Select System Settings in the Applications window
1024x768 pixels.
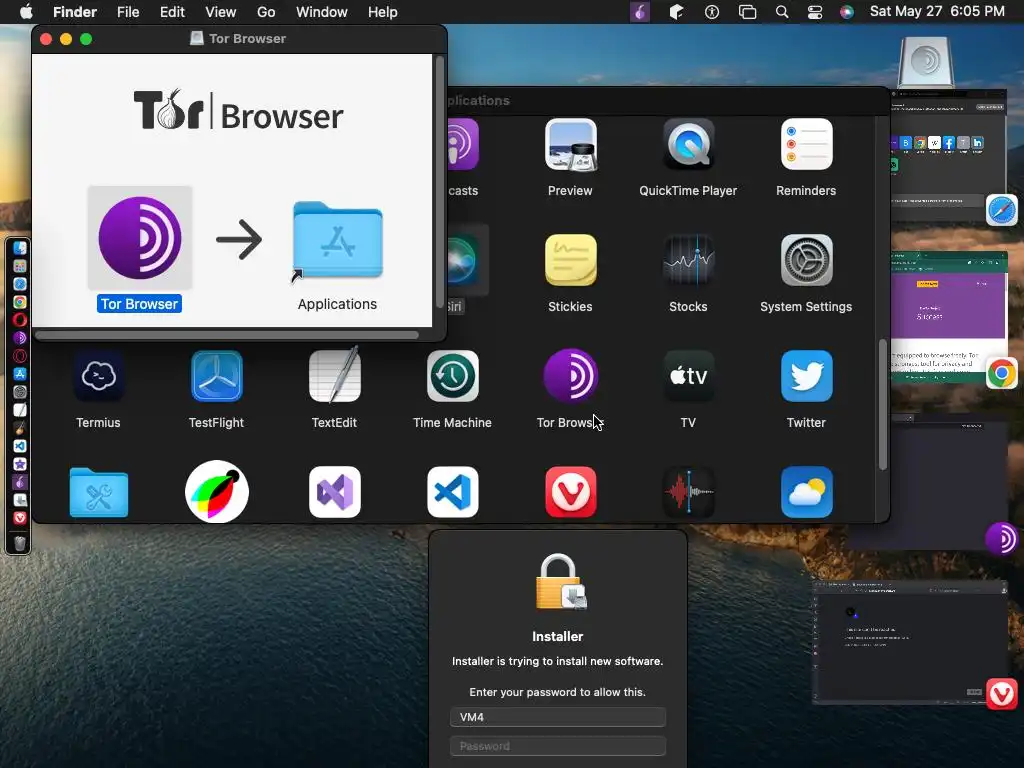tap(806, 260)
